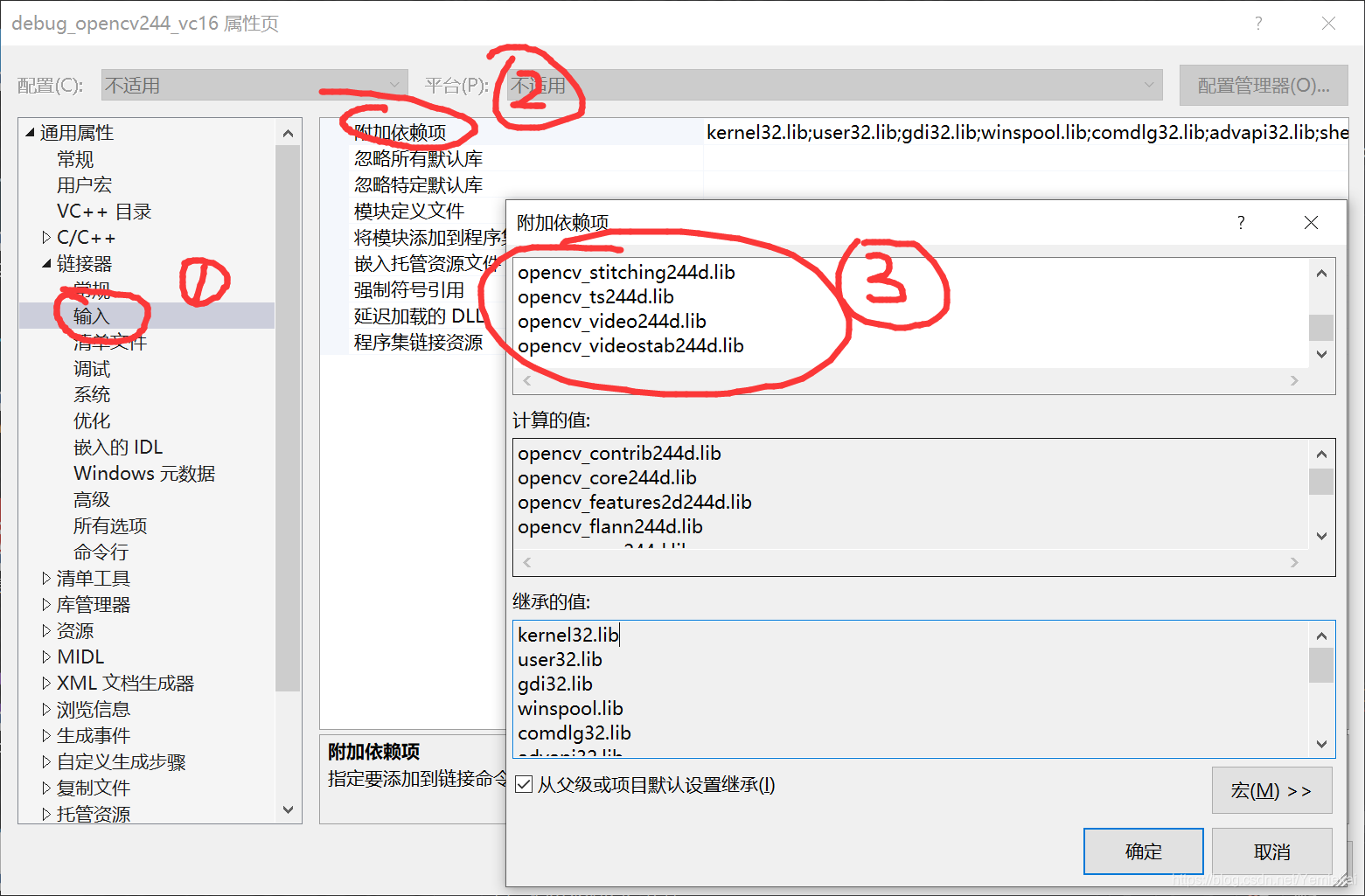Image resolution: width=1365 pixels, height=896 pixels.
Task: Click help icon in property page title bar
Action: [1258, 24]
